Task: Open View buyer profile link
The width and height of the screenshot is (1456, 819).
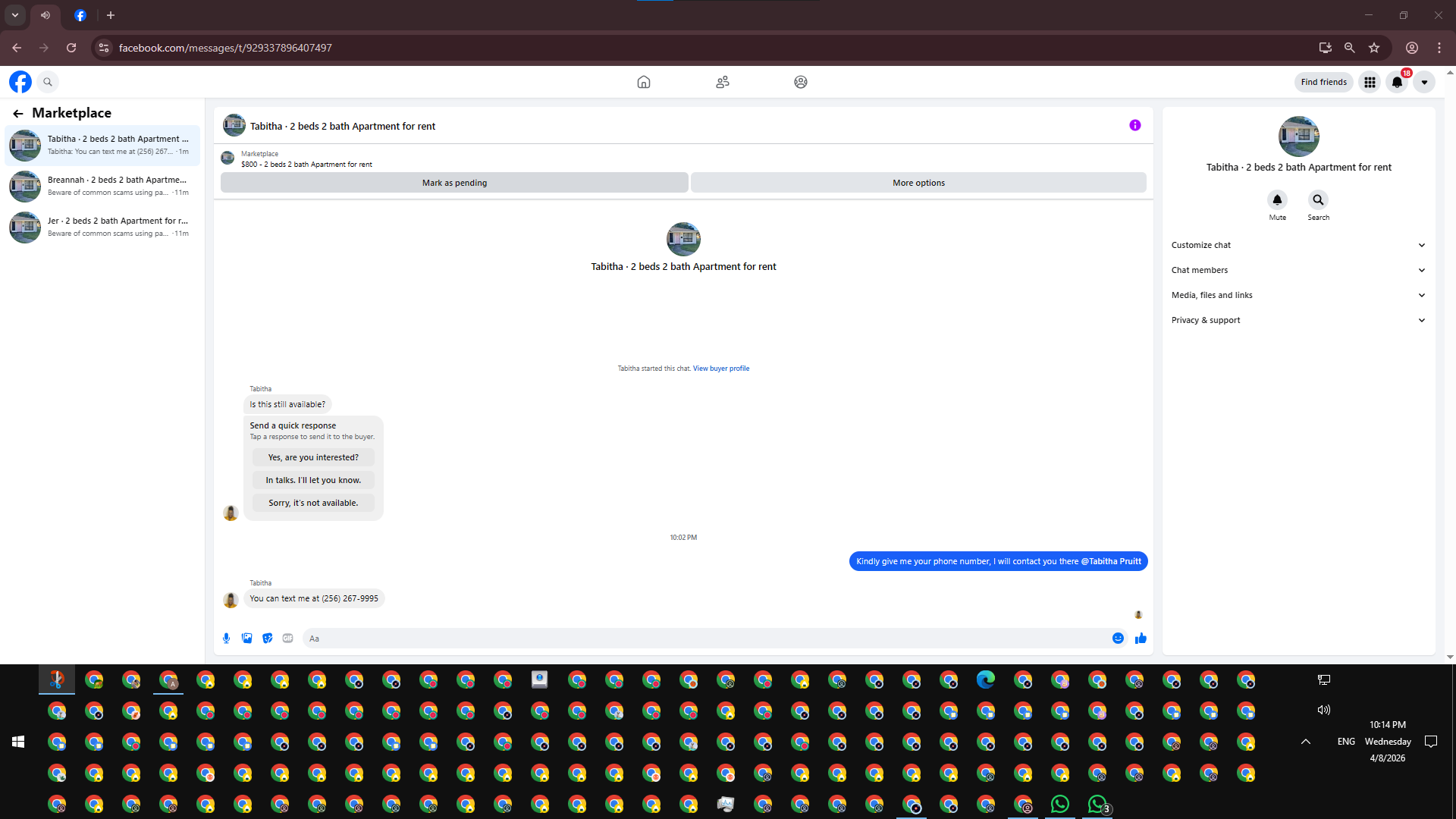Action: [720, 369]
